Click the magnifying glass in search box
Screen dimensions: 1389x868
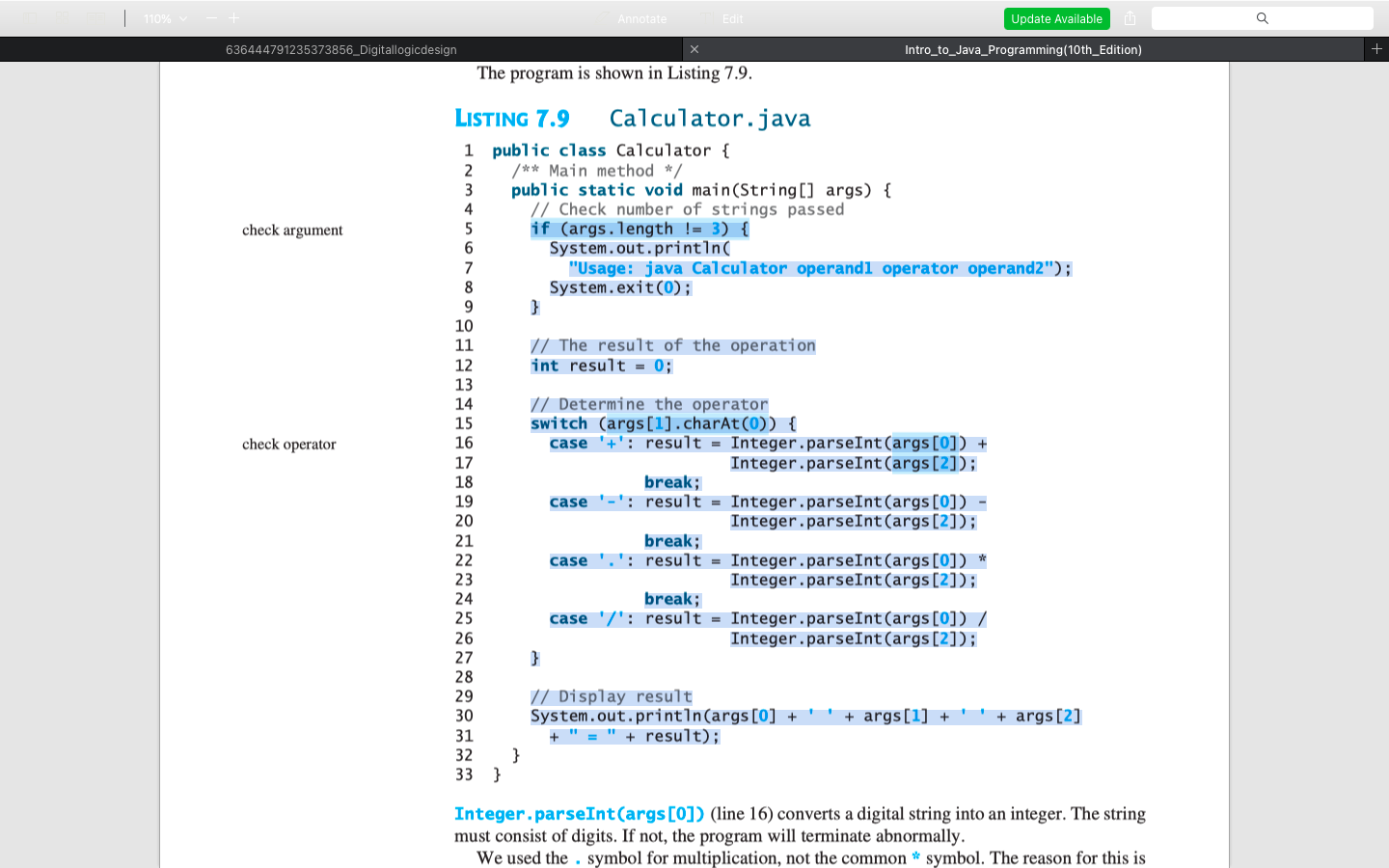pos(1263,18)
